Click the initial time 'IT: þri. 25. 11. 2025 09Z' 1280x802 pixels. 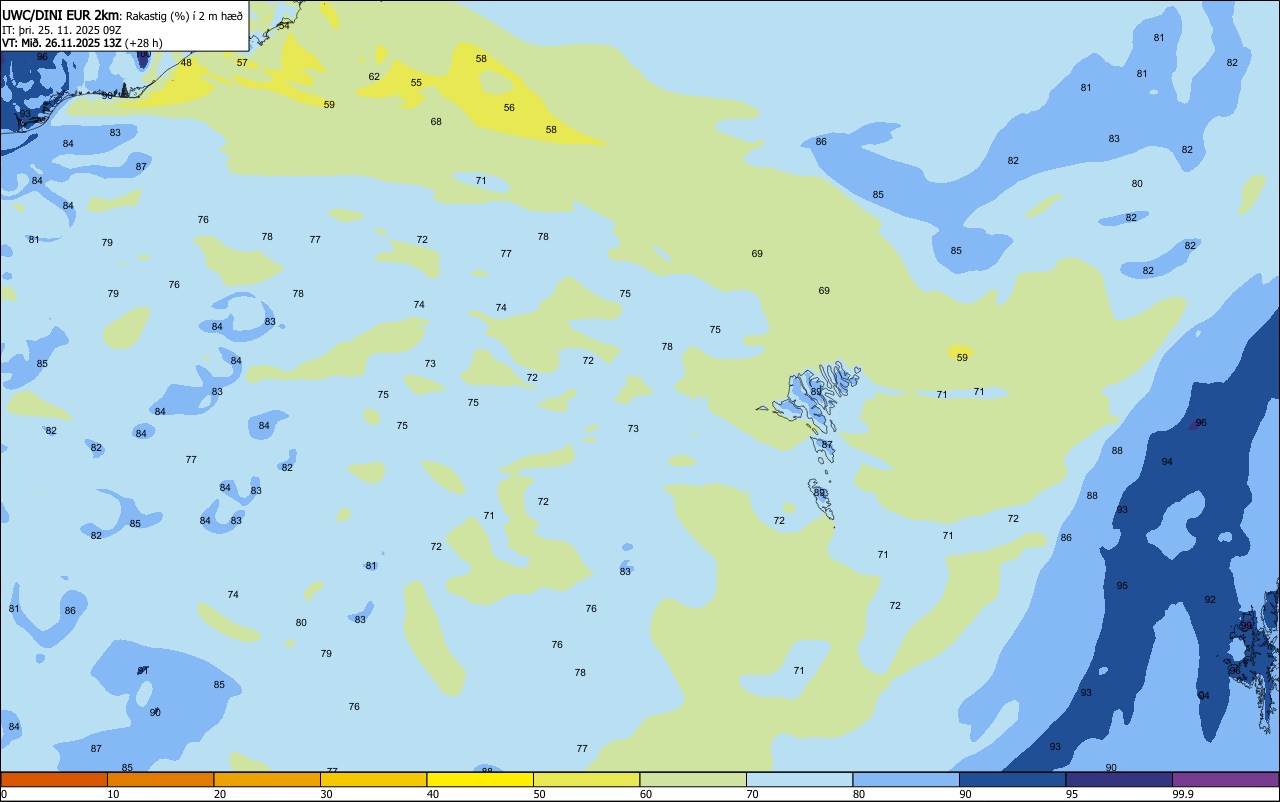pyautogui.click(x=61, y=29)
